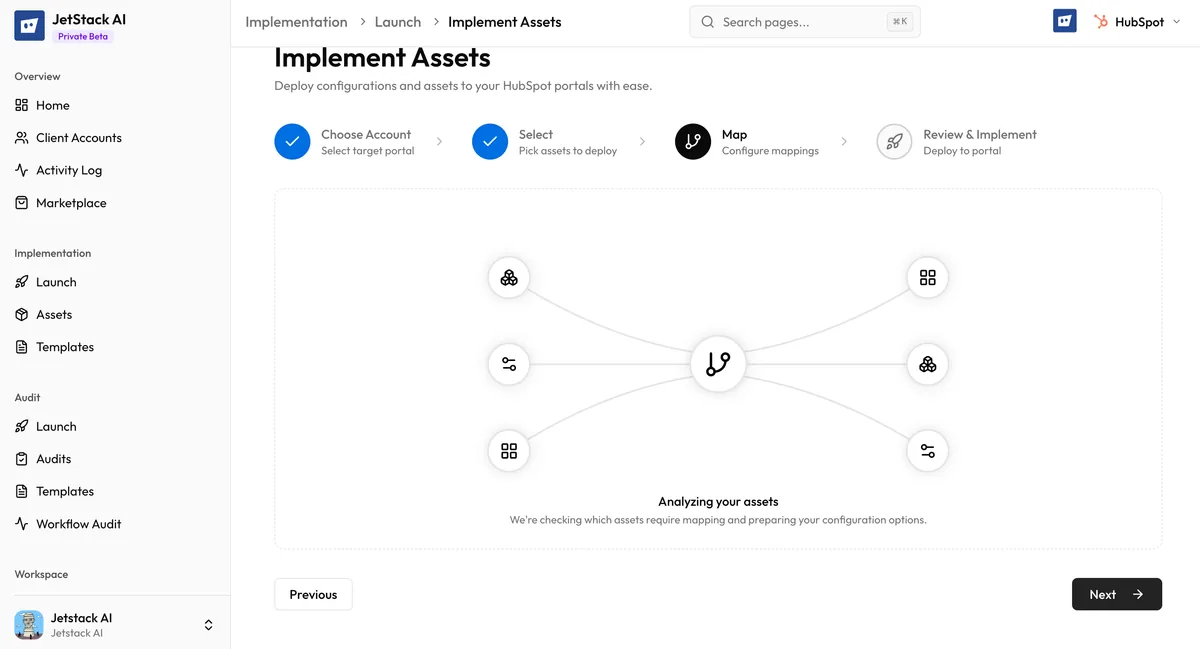Navigate to Launch via the breadcrumb

pos(398,21)
